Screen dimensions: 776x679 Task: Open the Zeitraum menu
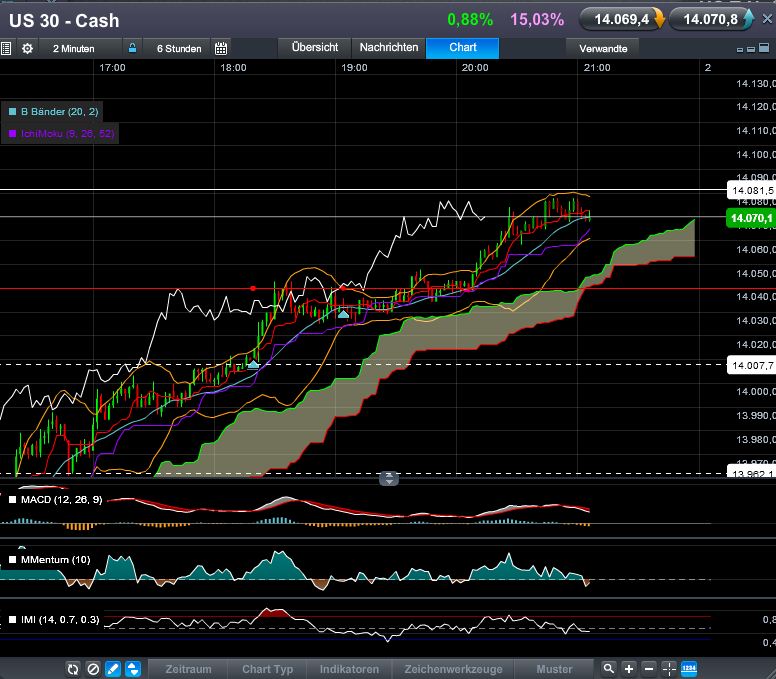[188, 669]
